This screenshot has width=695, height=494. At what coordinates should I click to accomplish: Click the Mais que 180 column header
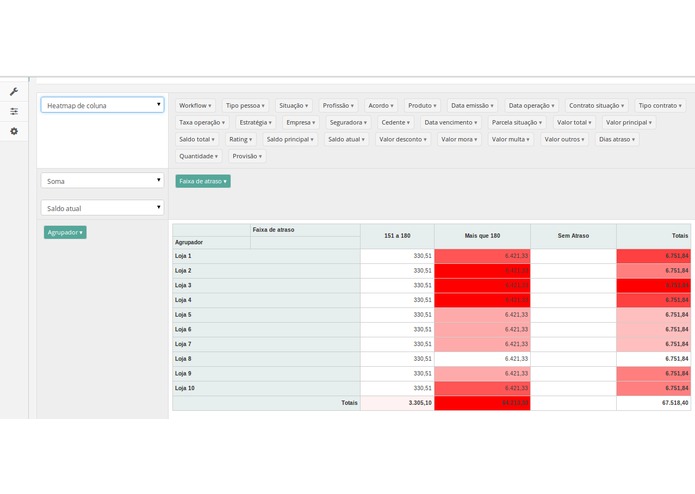(482, 236)
